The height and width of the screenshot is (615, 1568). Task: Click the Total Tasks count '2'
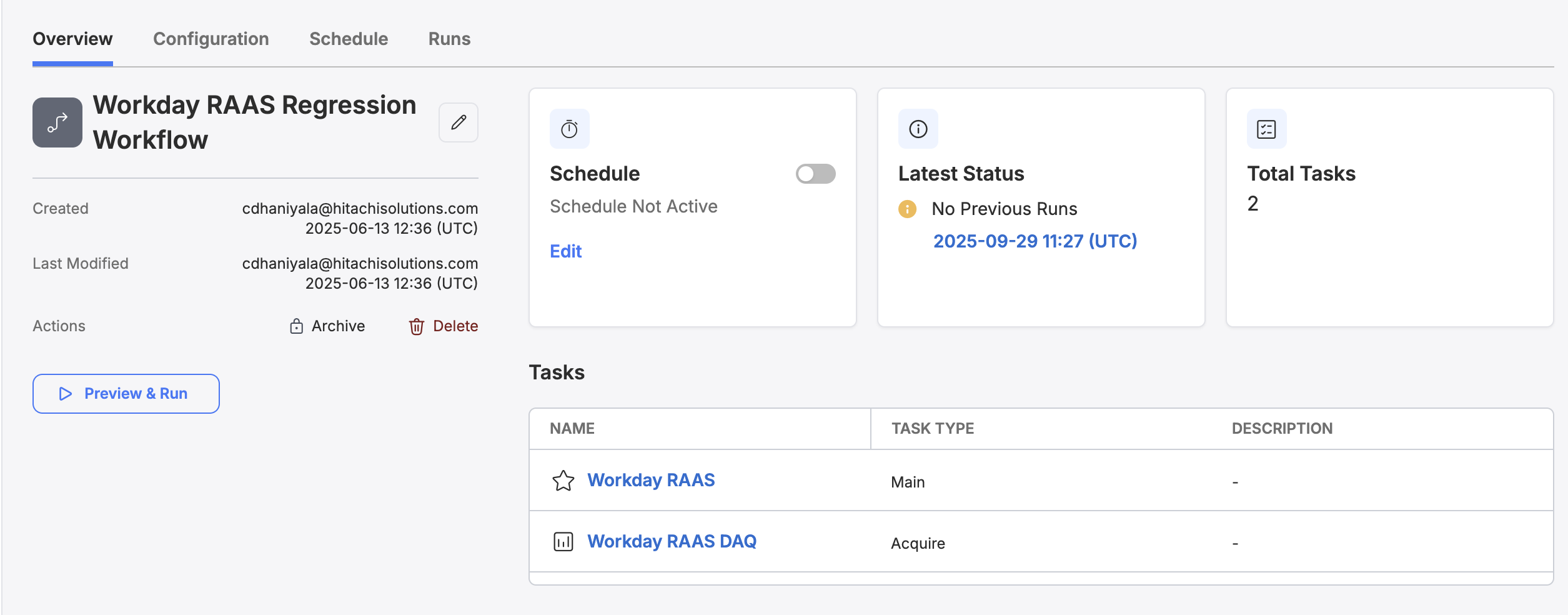coord(1253,204)
